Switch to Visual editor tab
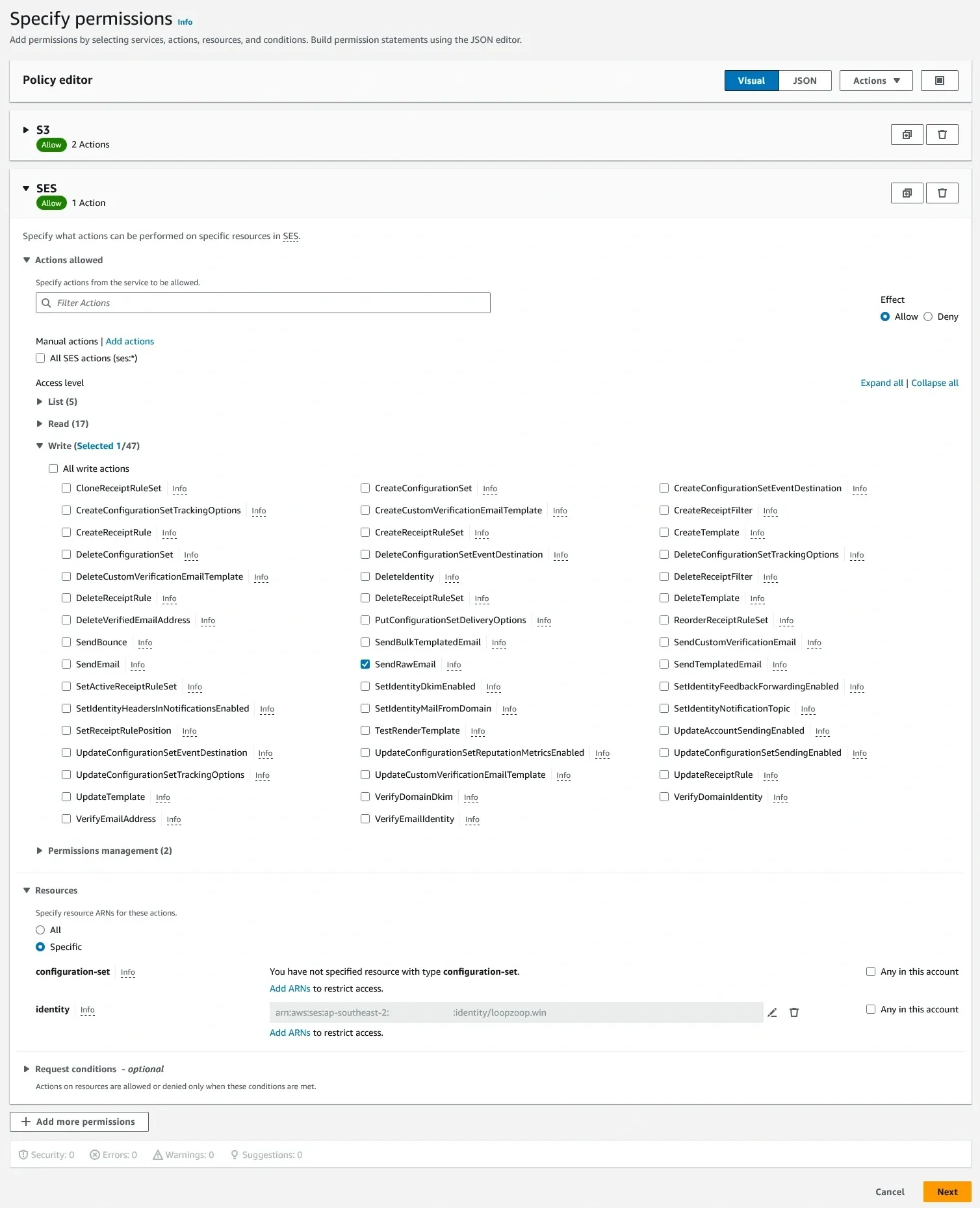The height and width of the screenshot is (1208, 980). 751,81
